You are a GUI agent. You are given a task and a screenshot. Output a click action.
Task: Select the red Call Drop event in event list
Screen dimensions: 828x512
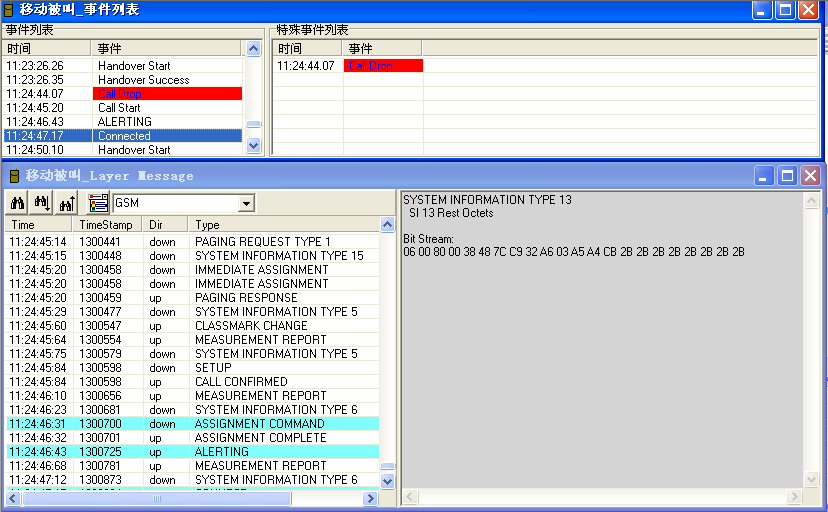click(x=123, y=94)
